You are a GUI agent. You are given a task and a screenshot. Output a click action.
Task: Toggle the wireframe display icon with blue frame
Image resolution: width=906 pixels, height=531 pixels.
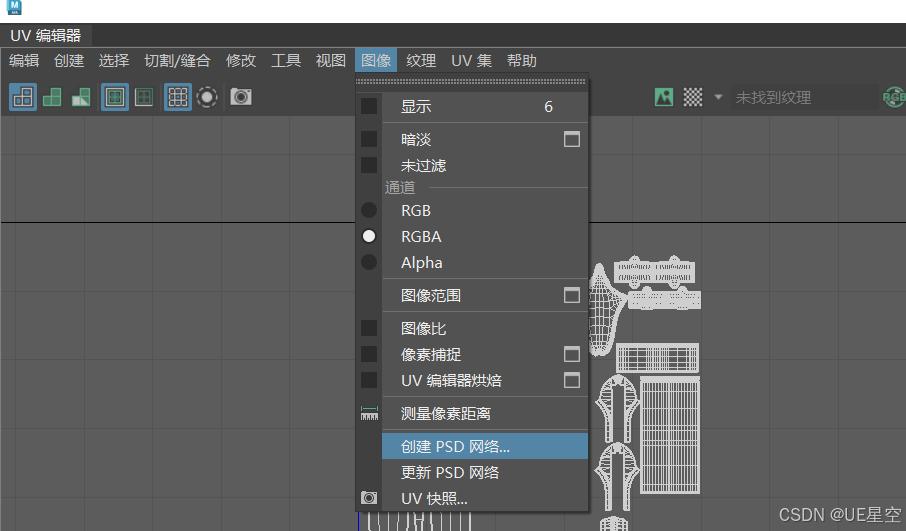(115, 97)
